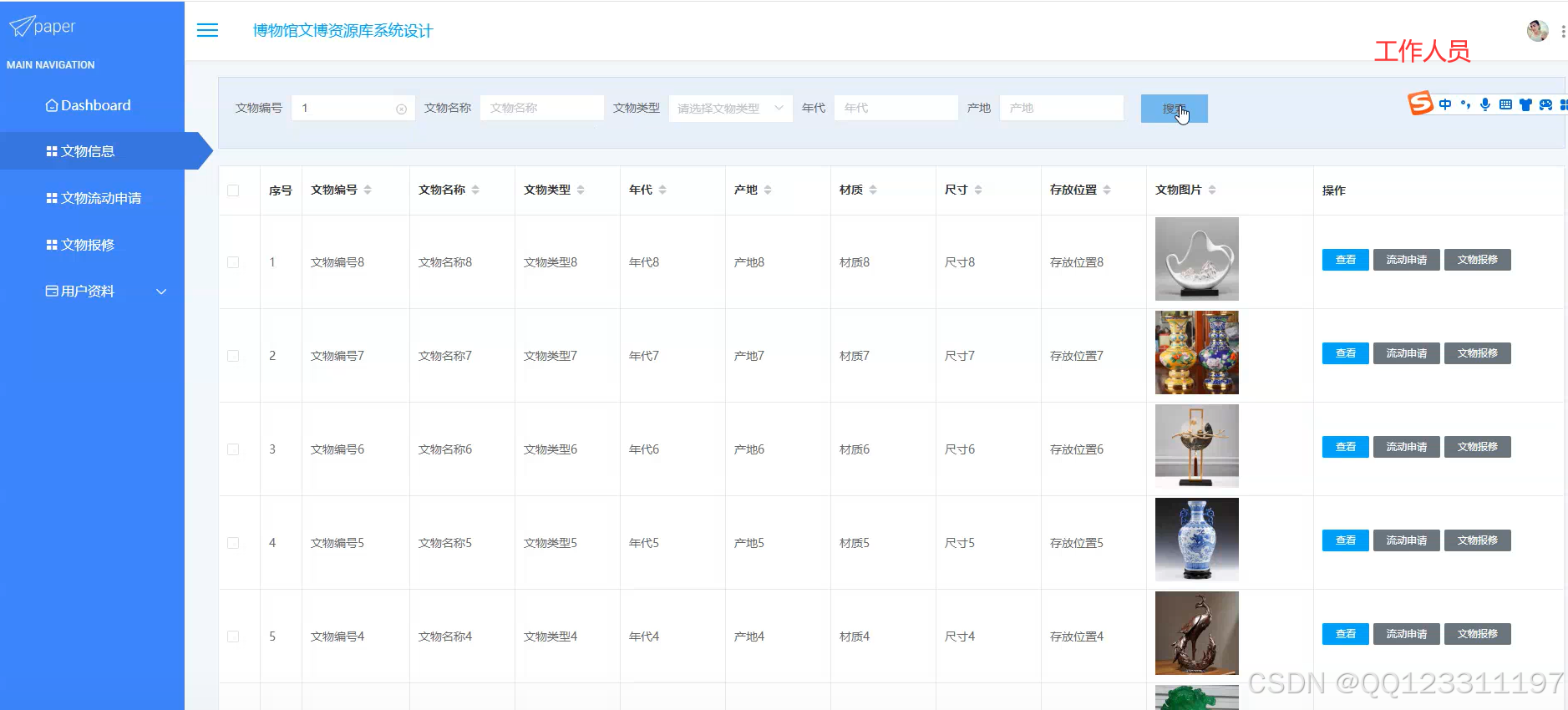Check the box for row 文物编号5
Image resolution: width=1568 pixels, height=710 pixels.
tap(233, 543)
